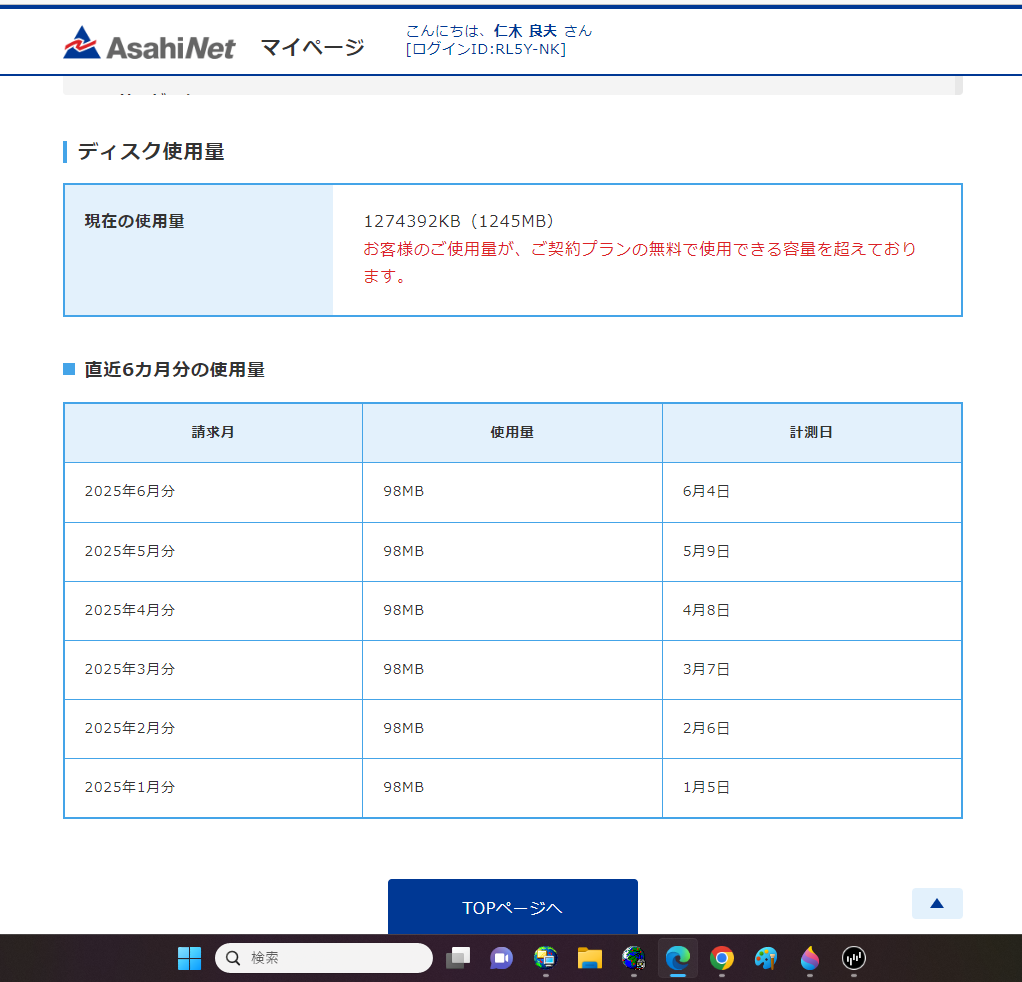Click the 計測日 column header
The width and height of the screenshot is (1022, 982).
[x=811, y=432]
